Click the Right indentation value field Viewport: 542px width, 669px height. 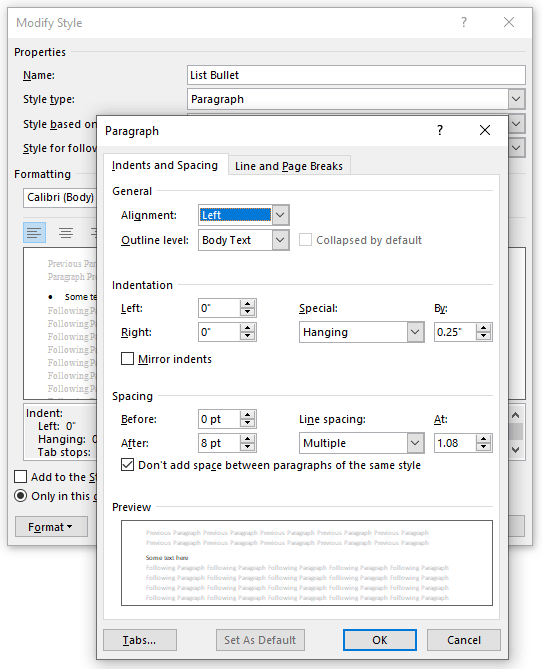219,332
